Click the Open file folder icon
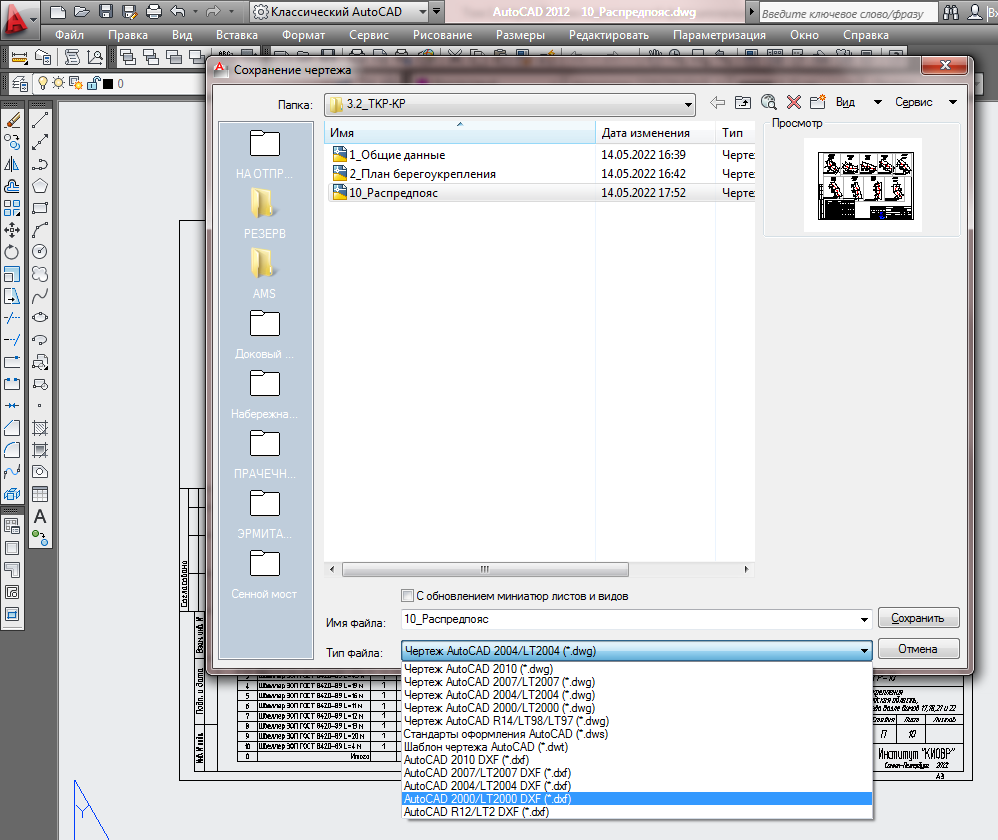Screen dimensions: 998x840 [81, 11]
